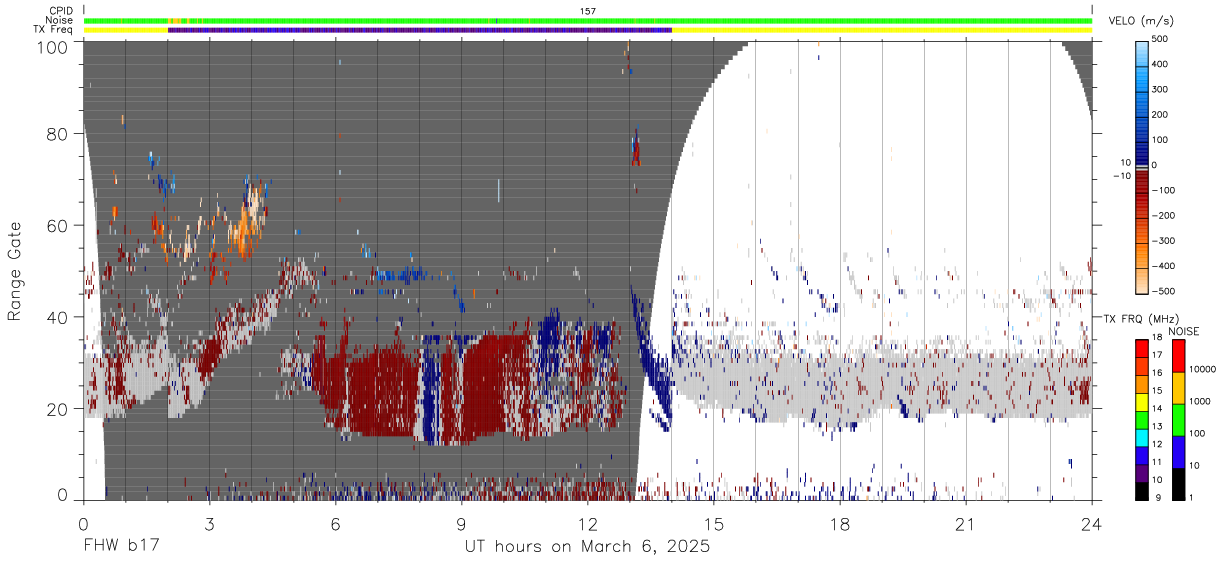Click the TX FRQ frequency color bar
The width and height of the screenshot is (1228, 567).
(1143, 419)
